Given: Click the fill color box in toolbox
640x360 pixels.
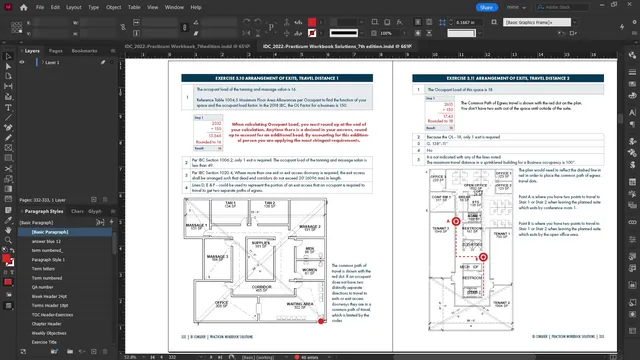Looking at the screenshot, I should [6, 258].
